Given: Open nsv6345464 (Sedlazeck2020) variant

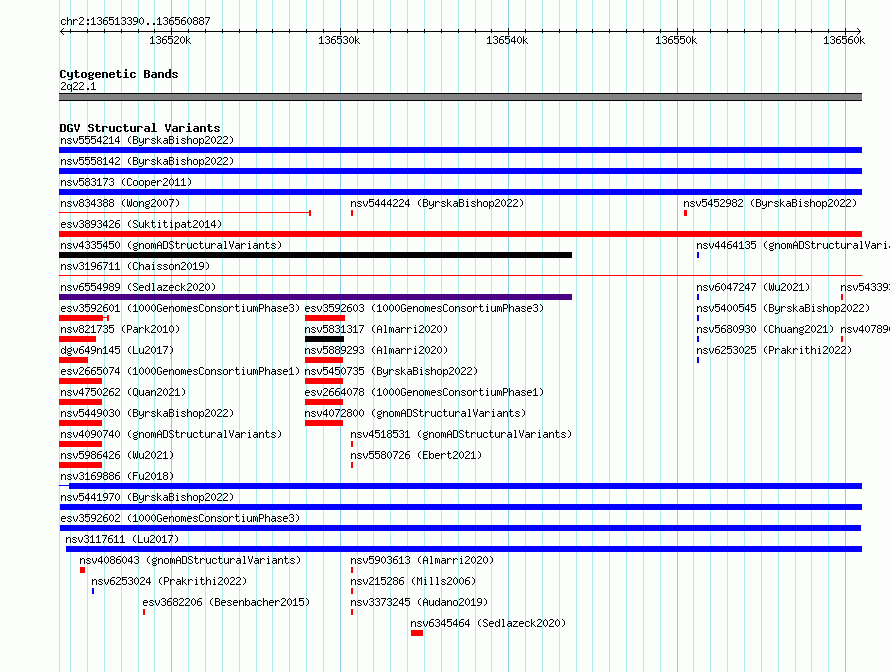Looking at the screenshot, I should pos(488,623).
